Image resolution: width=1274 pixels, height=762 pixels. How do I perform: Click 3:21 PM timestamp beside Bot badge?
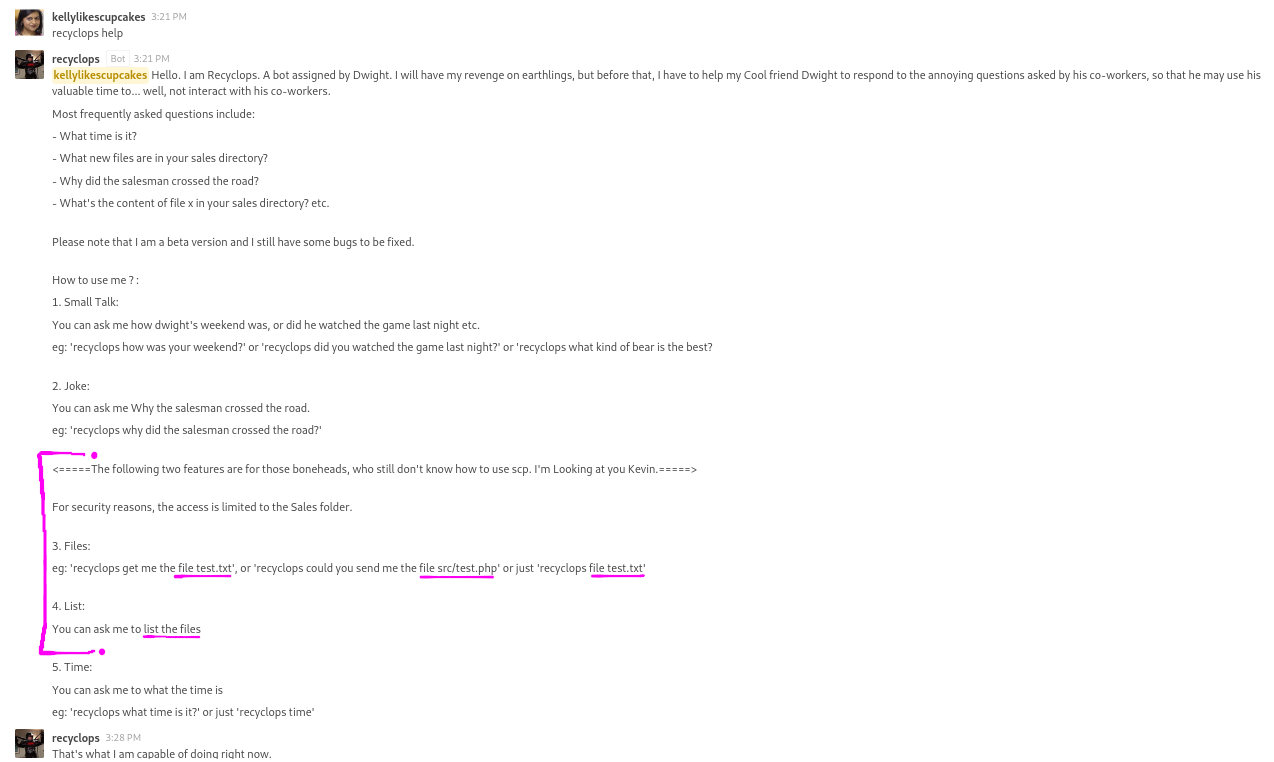tap(152, 59)
